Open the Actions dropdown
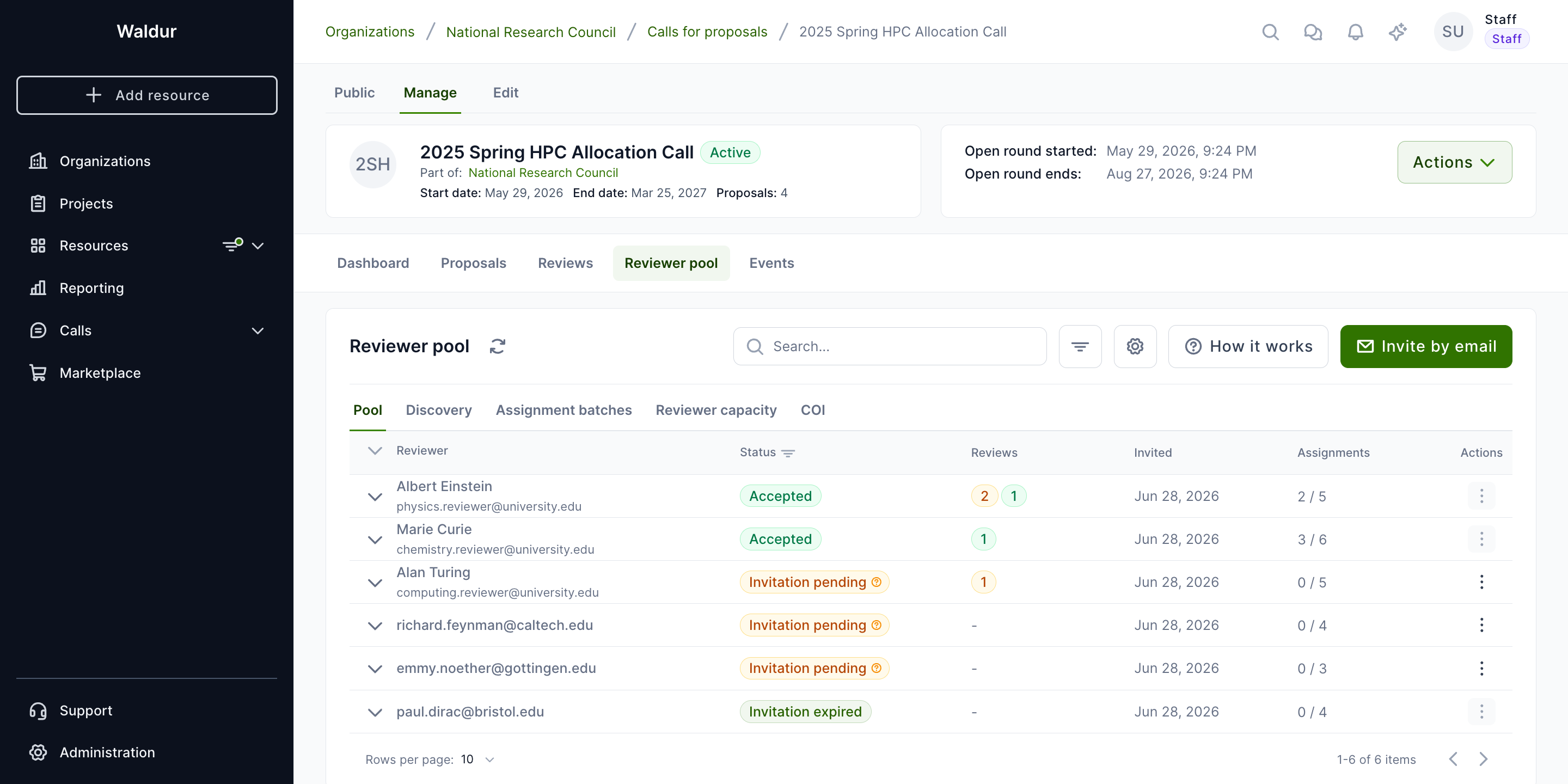The image size is (1568, 784). pos(1454,163)
